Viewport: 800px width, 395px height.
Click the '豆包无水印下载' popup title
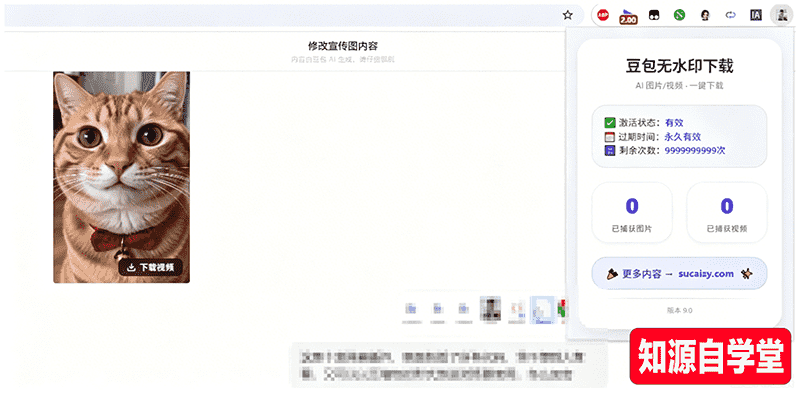679,66
